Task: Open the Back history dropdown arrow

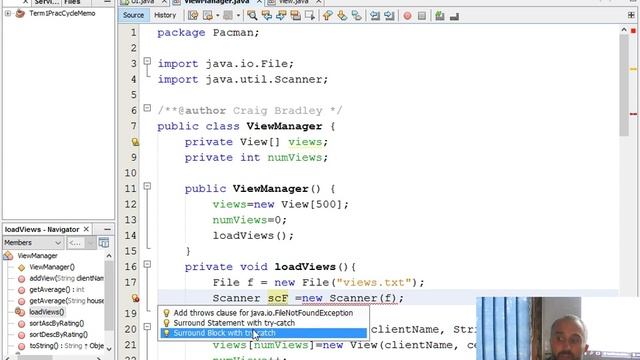Action: tap(218, 16)
